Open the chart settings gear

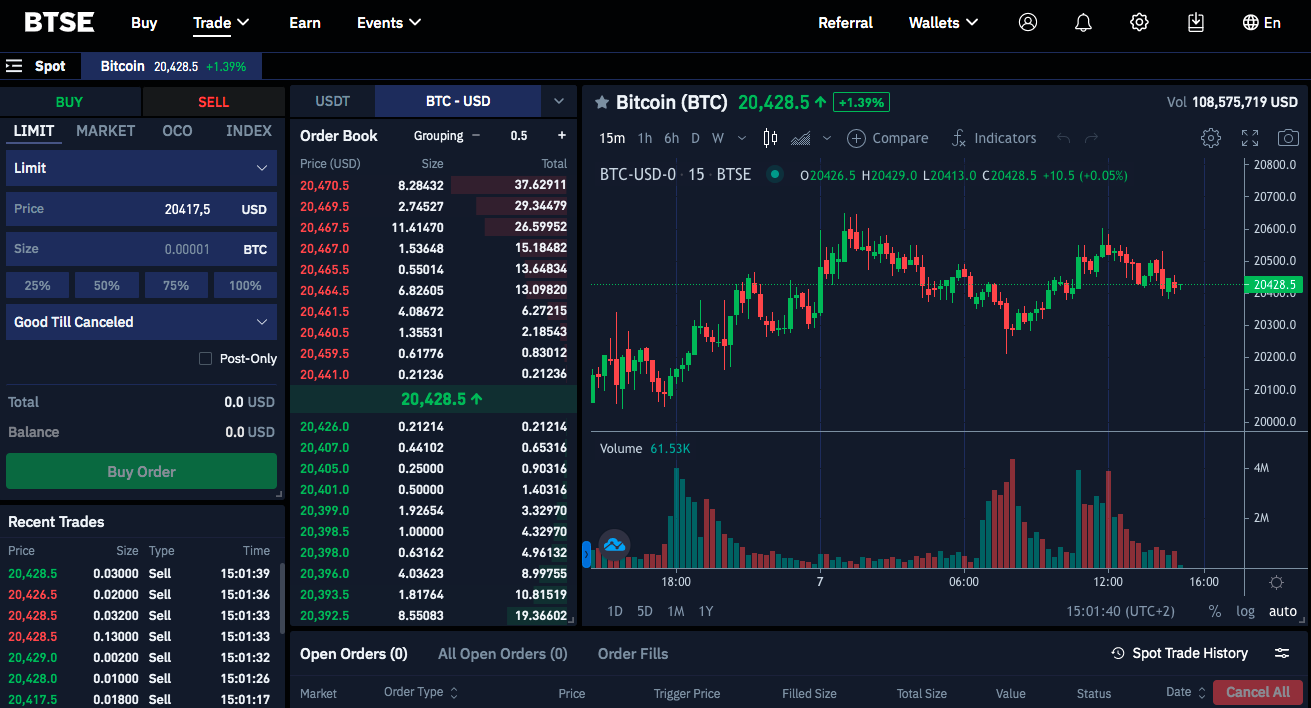tap(1211, 138)
